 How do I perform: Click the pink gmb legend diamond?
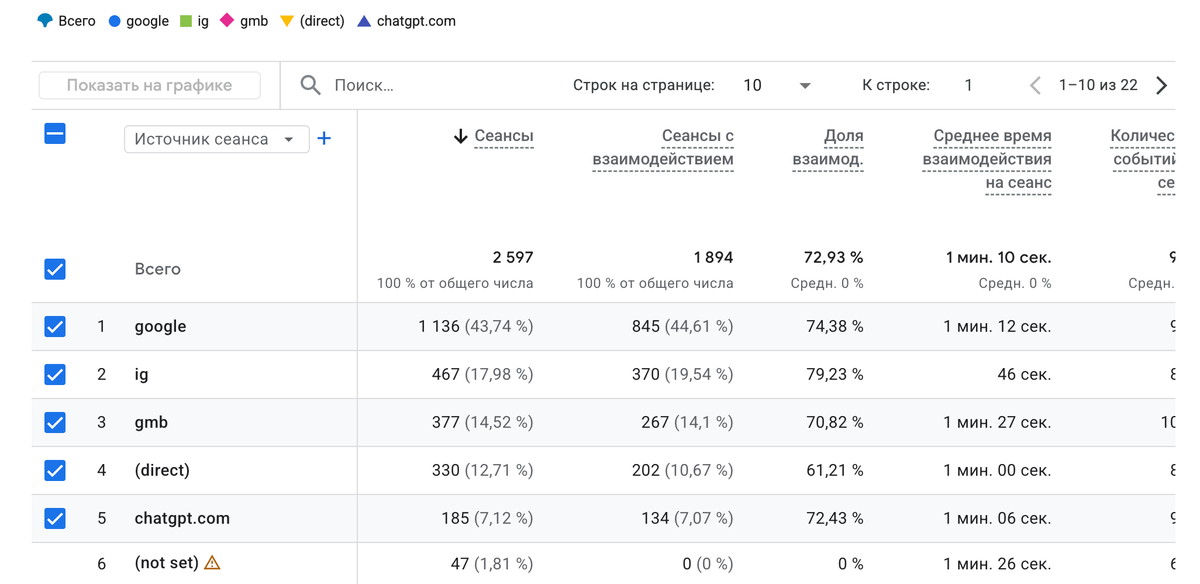[x=227, y=20]
